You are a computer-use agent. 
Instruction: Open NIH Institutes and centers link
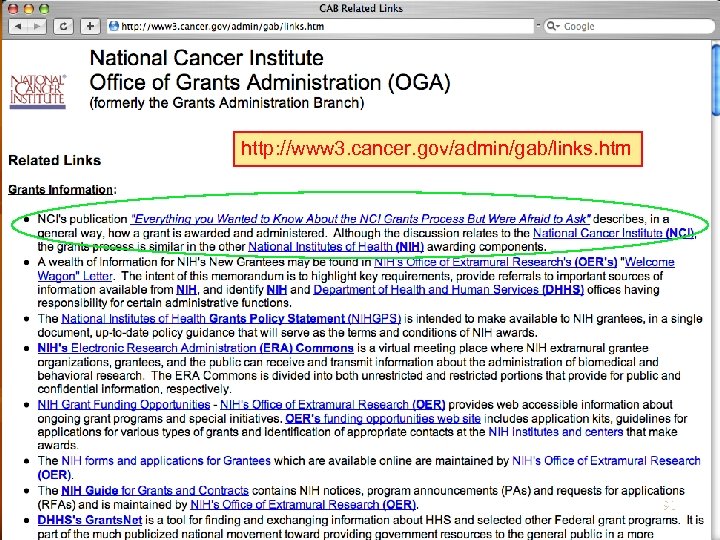556,432
